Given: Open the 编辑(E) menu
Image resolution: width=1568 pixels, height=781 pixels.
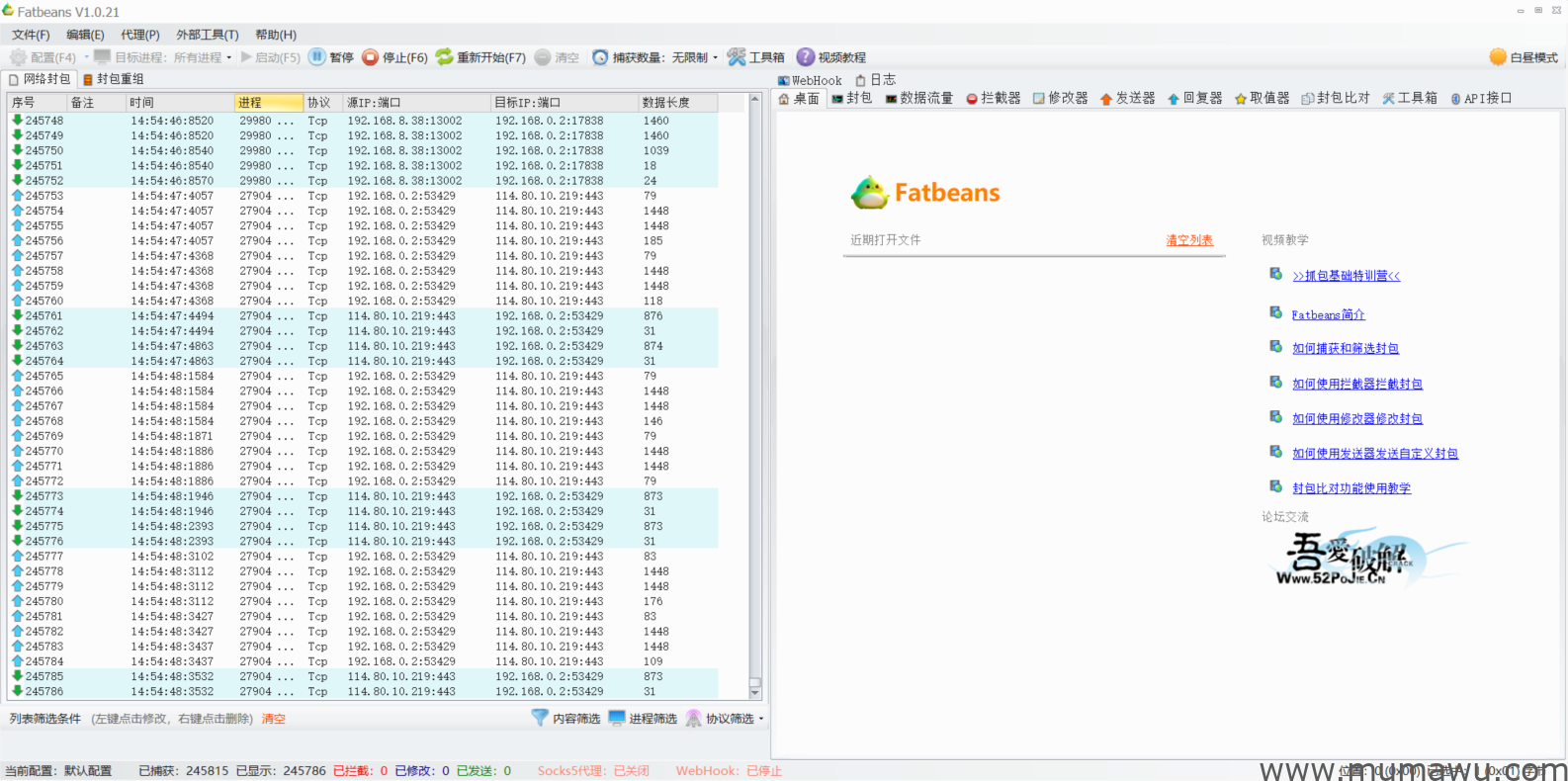Looking at the screenshot, I should point(85,35).
